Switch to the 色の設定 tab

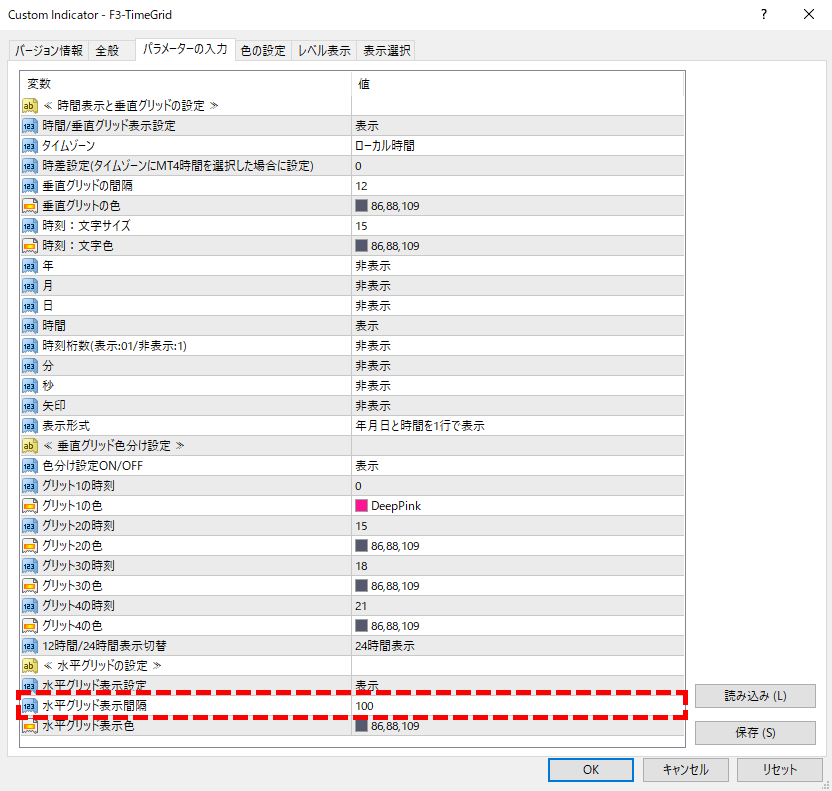point(263,51)
